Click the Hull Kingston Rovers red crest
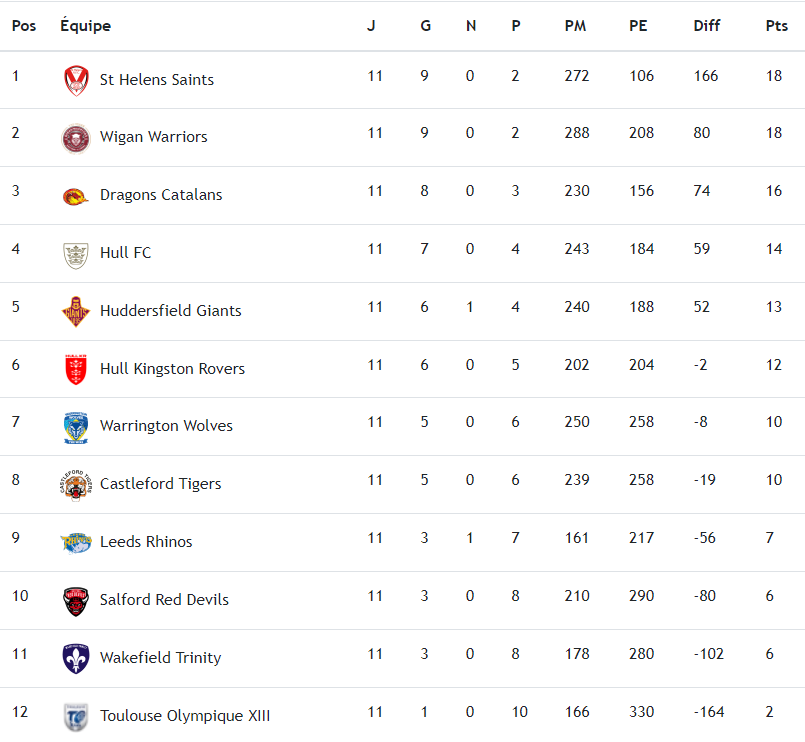Image resolution: width=805 pixels, height=742 pixels. coord(76,369)
